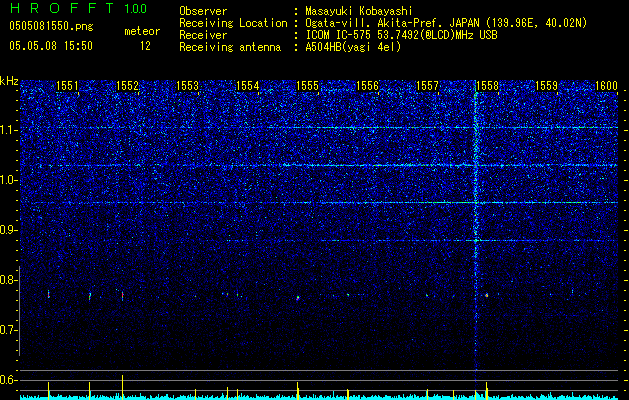
Task: Click the 1.0 kHz frequency axis label
Action: [8, 180]
